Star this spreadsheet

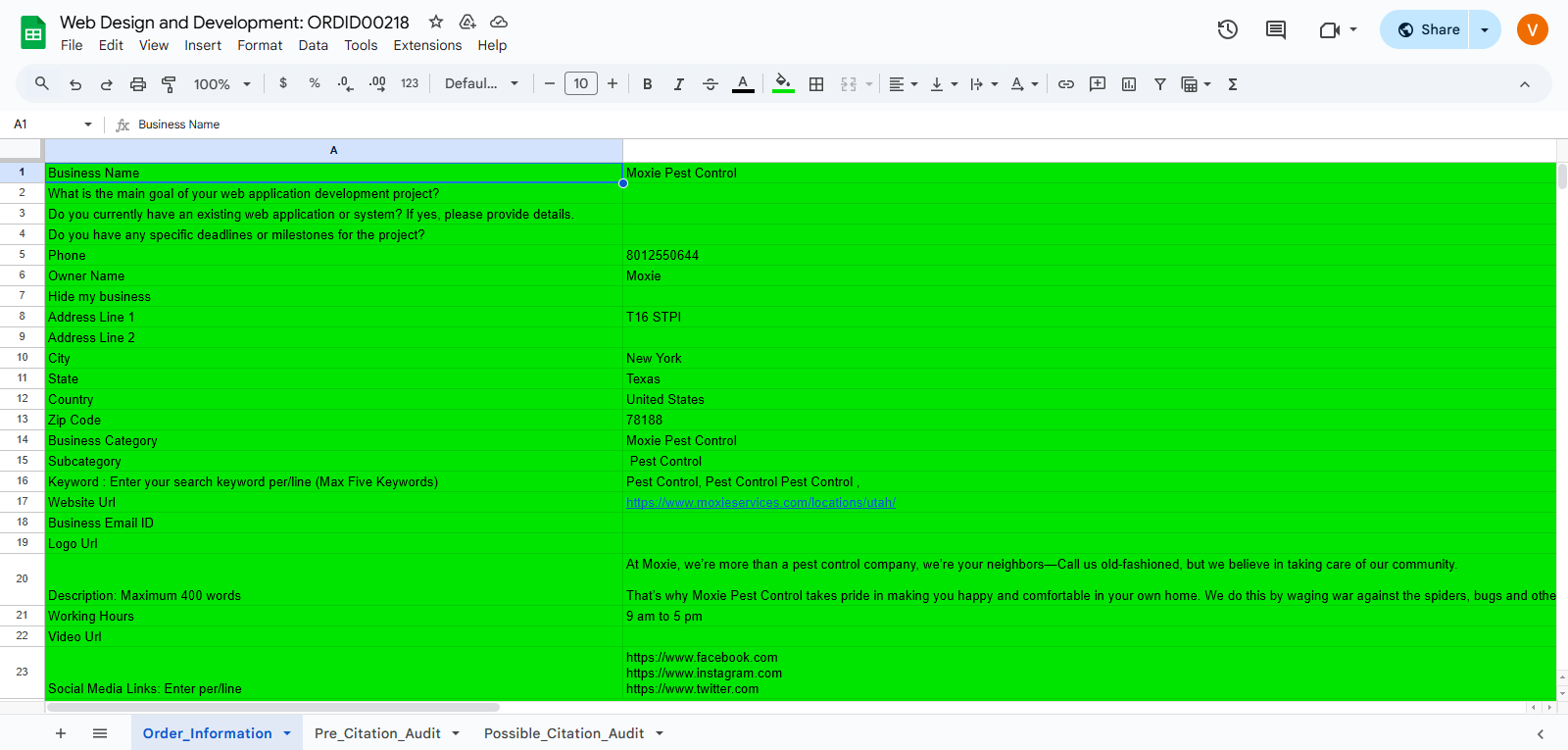436,22
